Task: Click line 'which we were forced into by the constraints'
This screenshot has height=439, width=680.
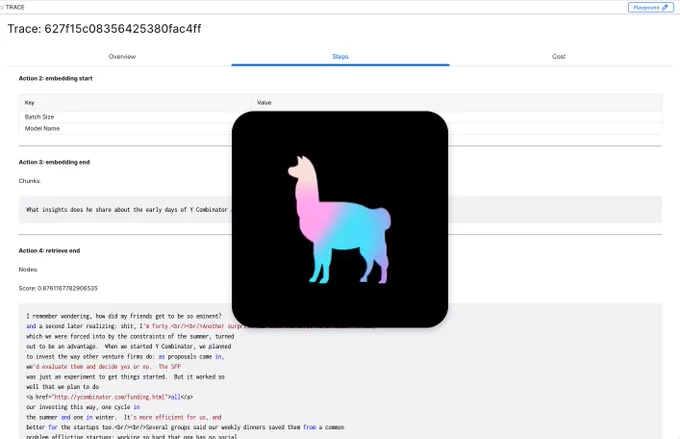Action: click(x=130, y=336)
